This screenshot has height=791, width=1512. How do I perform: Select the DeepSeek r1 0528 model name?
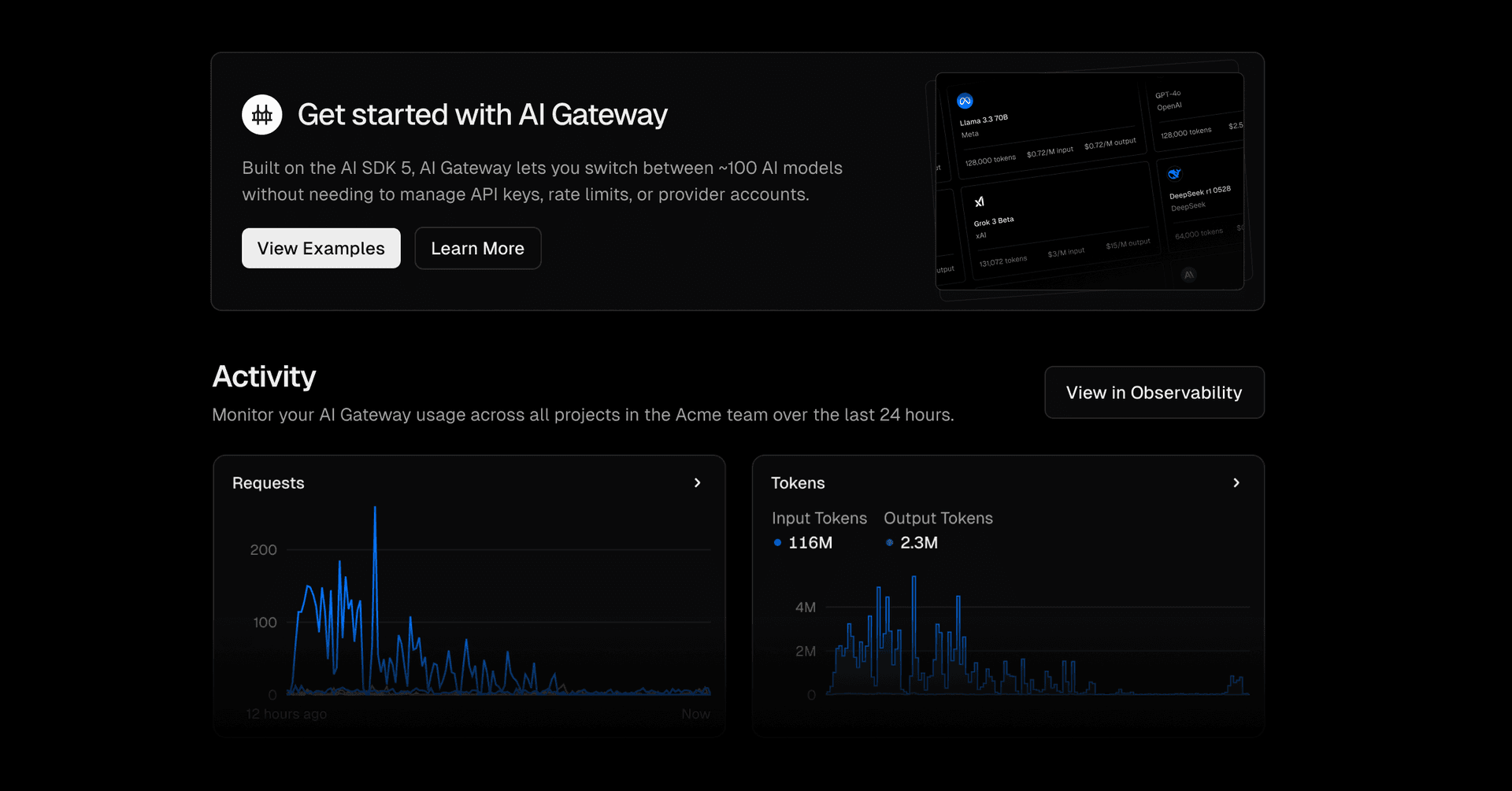coord(1199,192)
